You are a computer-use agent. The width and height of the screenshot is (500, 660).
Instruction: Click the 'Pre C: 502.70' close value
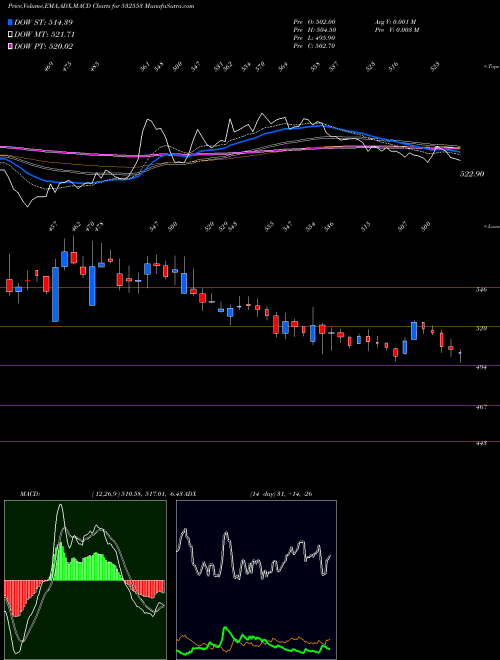pos(314,46)
